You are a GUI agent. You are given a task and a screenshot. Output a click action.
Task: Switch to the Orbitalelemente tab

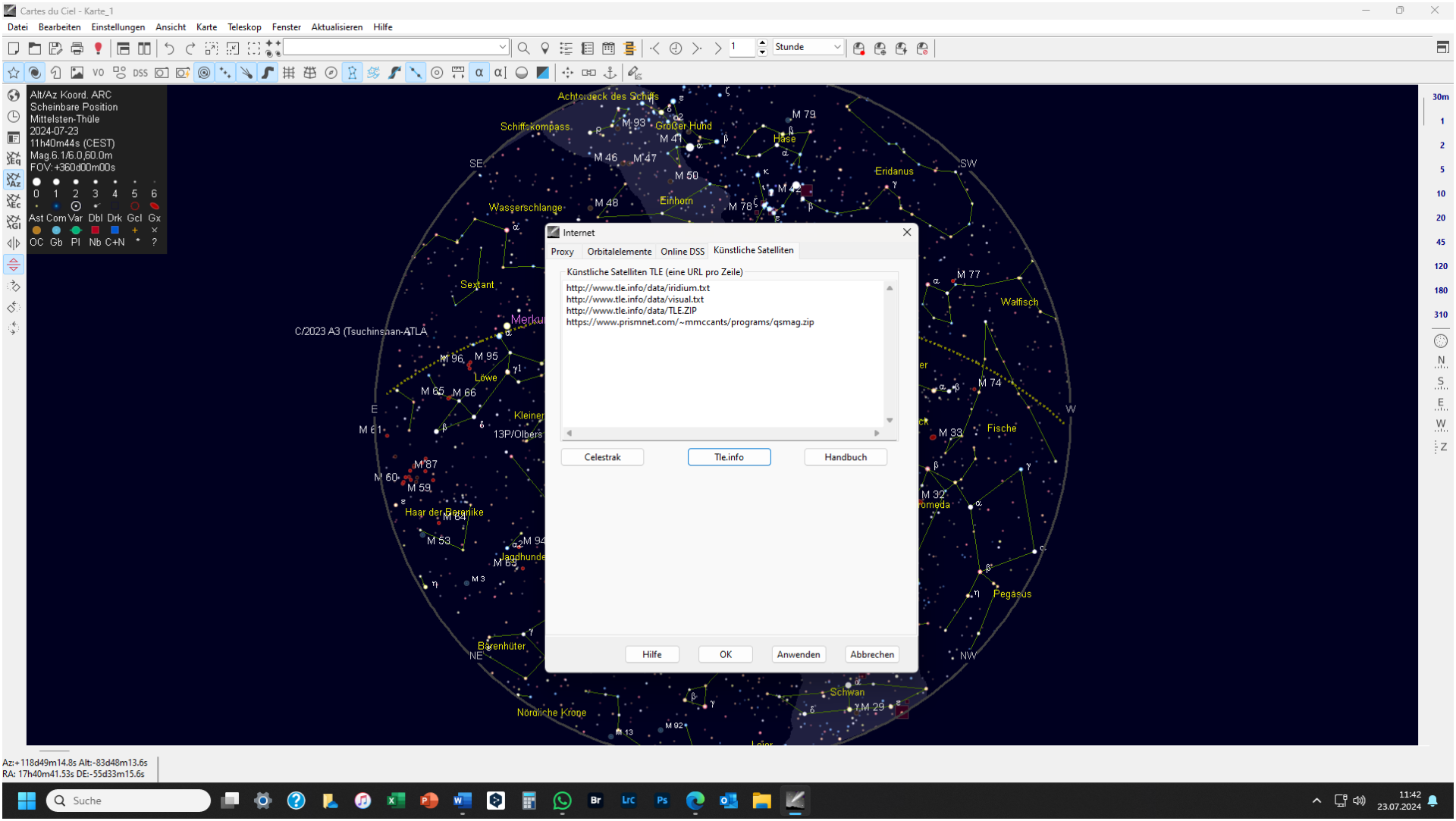619,252
